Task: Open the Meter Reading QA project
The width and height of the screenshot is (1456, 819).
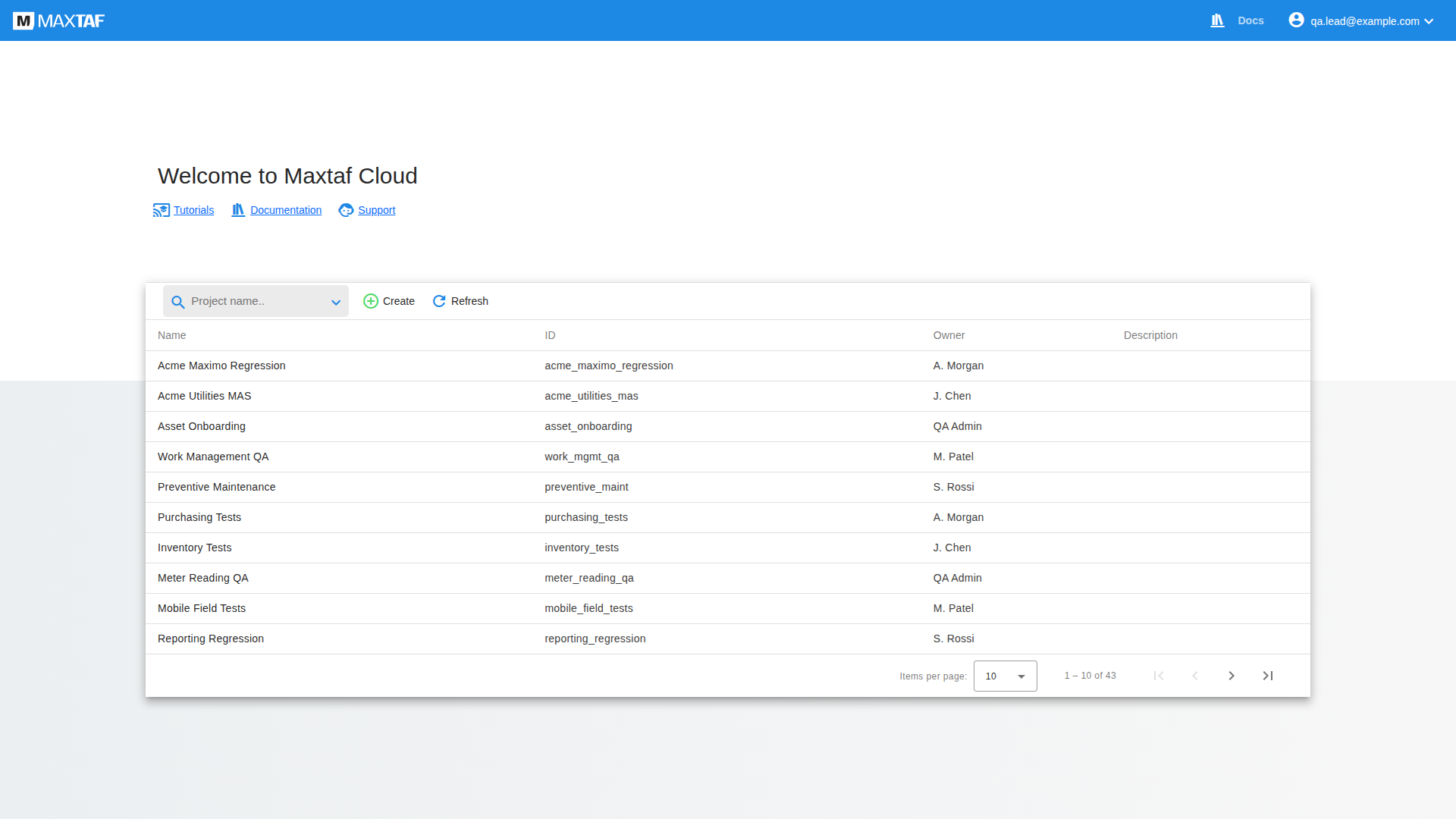Action: [203, 578]
